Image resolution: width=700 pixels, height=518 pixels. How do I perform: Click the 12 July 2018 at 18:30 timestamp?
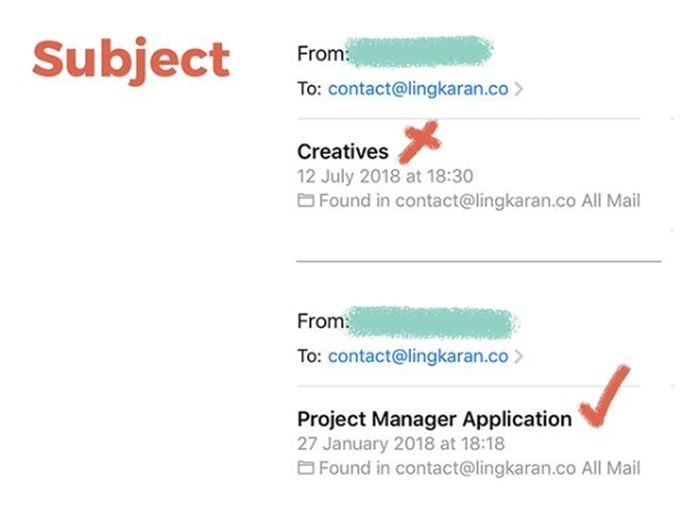pos(385,176)
